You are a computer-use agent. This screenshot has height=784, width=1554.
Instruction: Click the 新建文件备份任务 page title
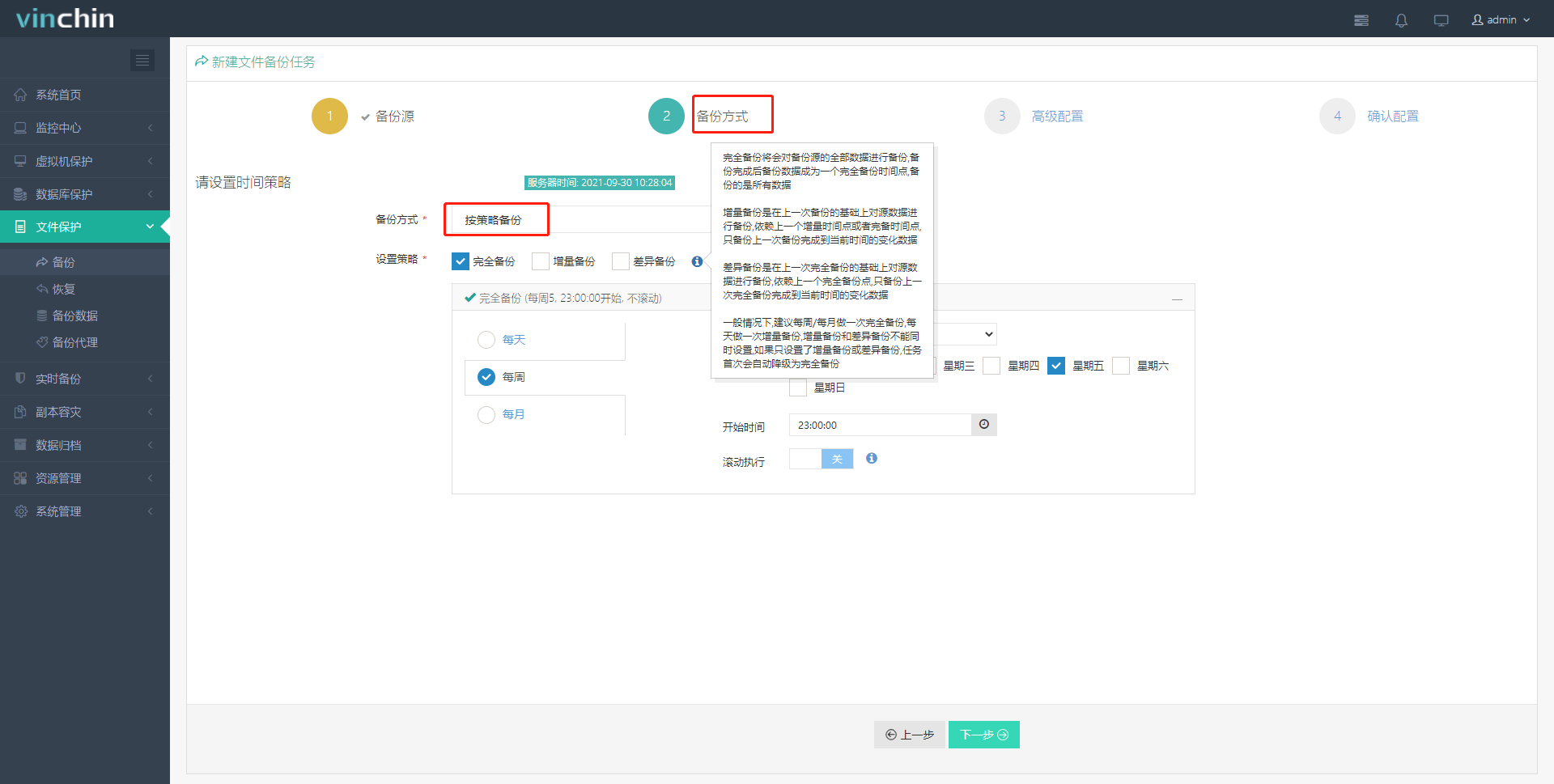[x=263, y=61]
